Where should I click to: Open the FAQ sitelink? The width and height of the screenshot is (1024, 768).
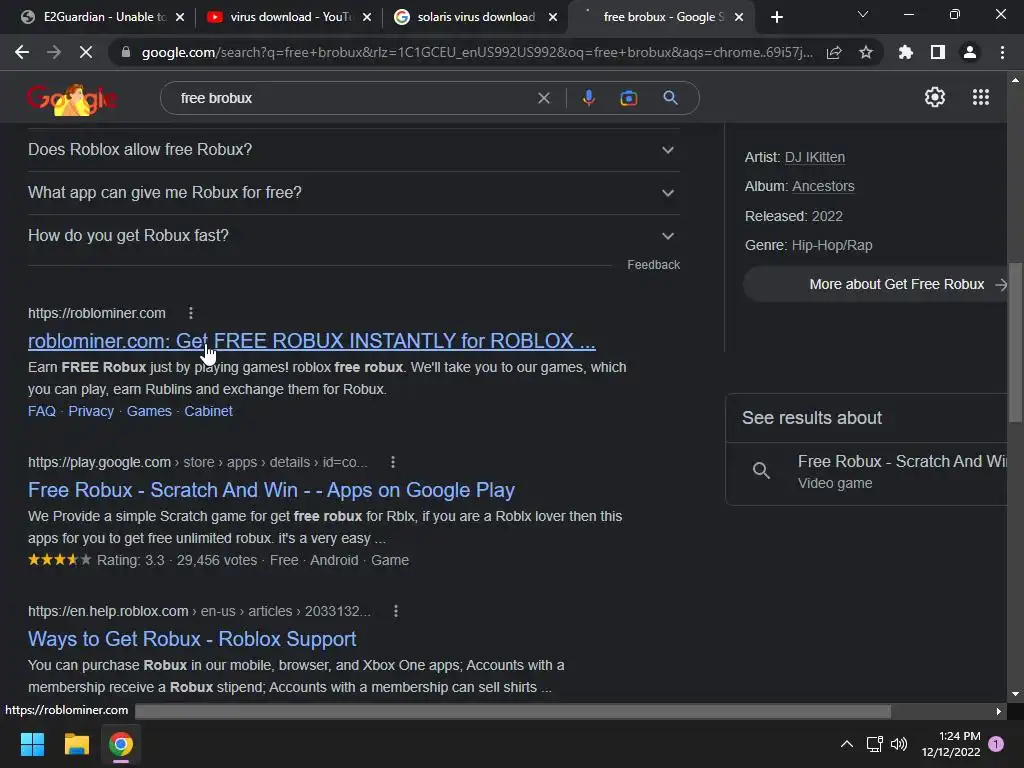(42, 411)
